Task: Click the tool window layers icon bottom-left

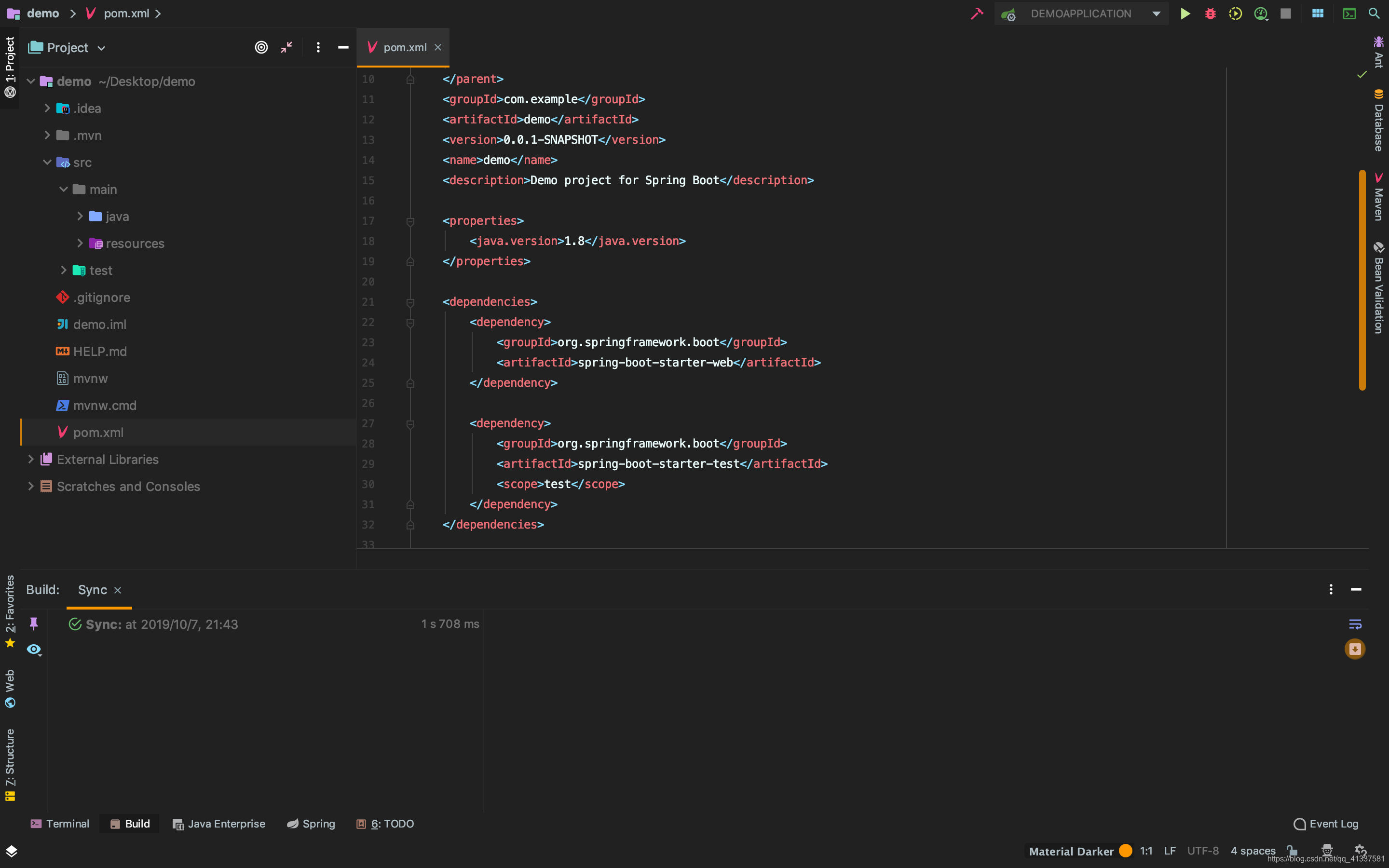Action: coord(12,851)
